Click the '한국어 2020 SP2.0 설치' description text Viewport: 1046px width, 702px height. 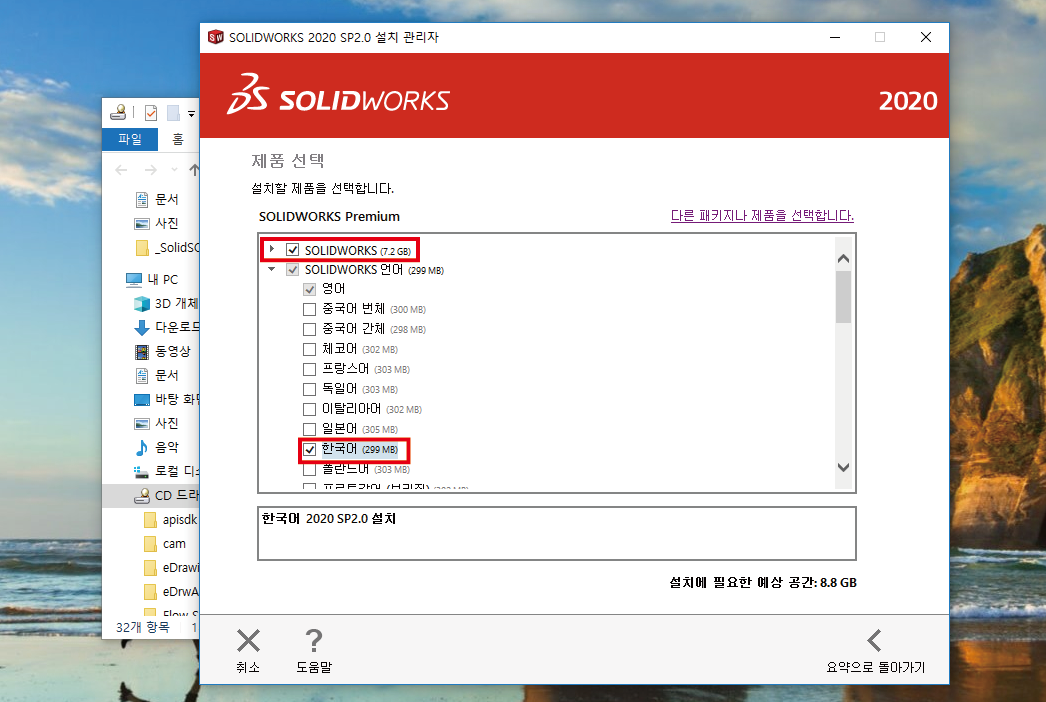click(x=329, y=518)
